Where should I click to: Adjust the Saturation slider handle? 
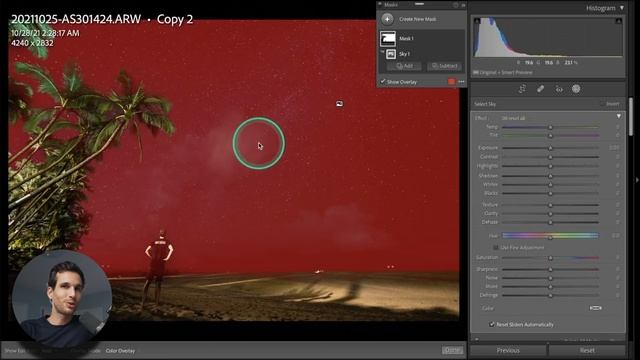[550, 258]
